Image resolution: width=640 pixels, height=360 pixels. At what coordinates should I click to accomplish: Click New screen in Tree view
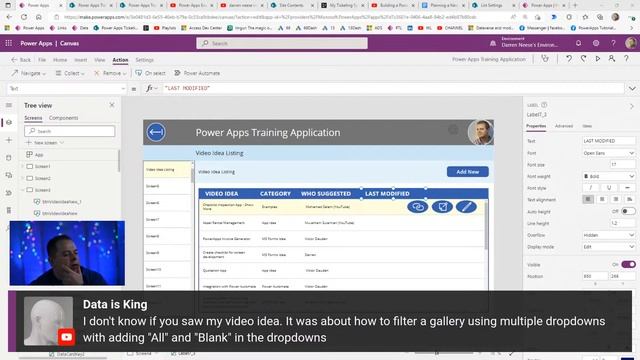(45, 143)
